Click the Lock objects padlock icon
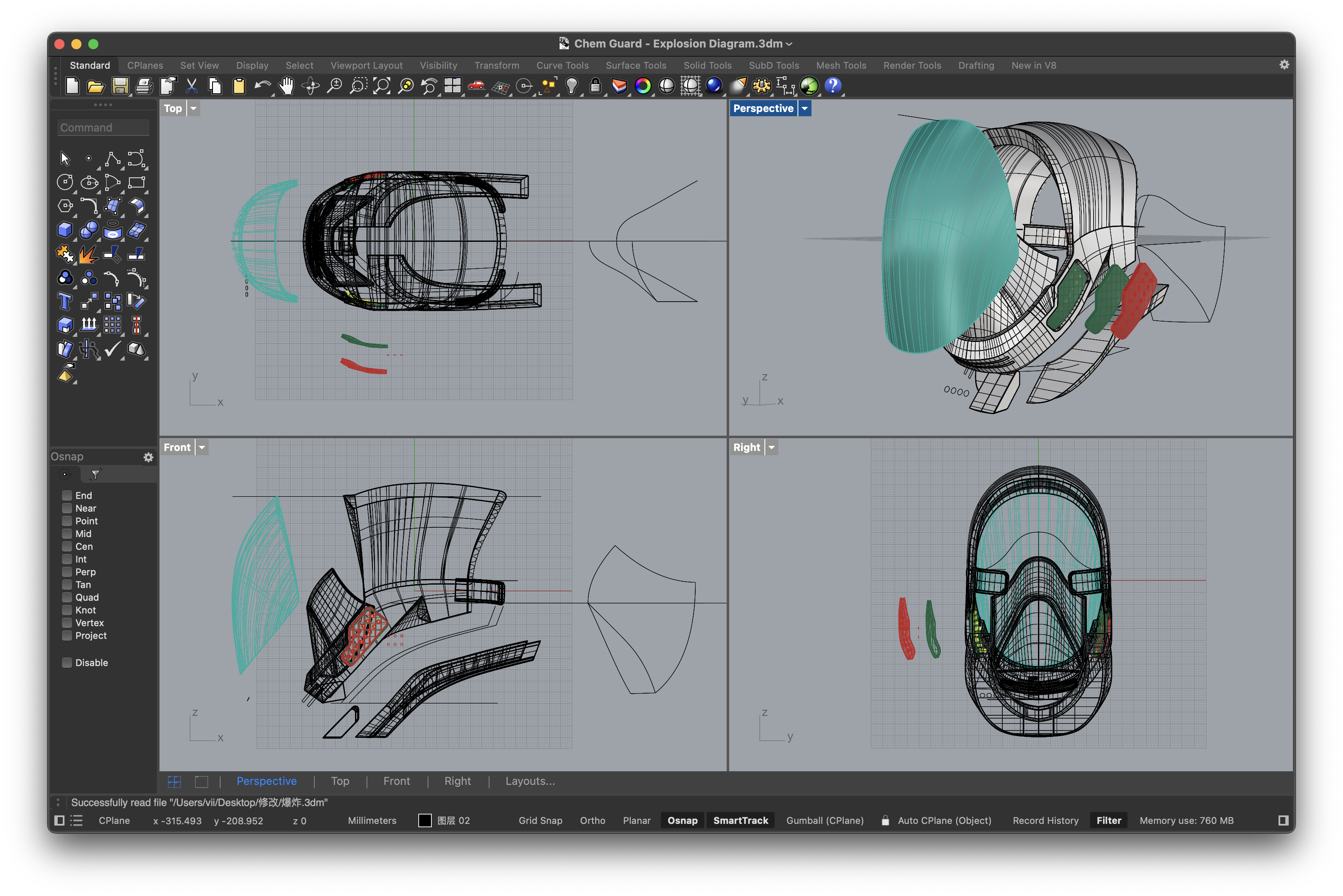Viewport: 1343px width, 896px height. coord(595,86)
